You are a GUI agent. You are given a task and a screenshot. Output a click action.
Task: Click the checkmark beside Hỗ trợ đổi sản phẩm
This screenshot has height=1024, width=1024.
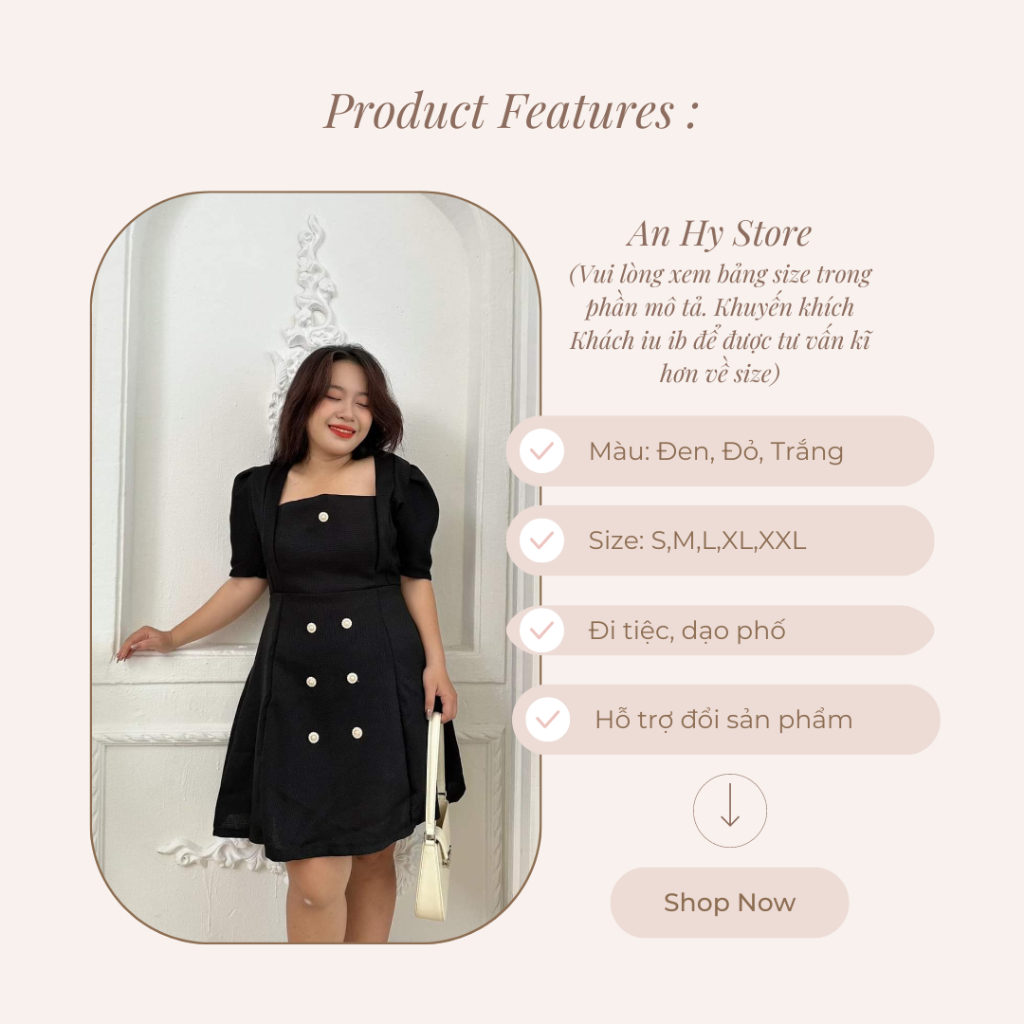coord(547,719)
